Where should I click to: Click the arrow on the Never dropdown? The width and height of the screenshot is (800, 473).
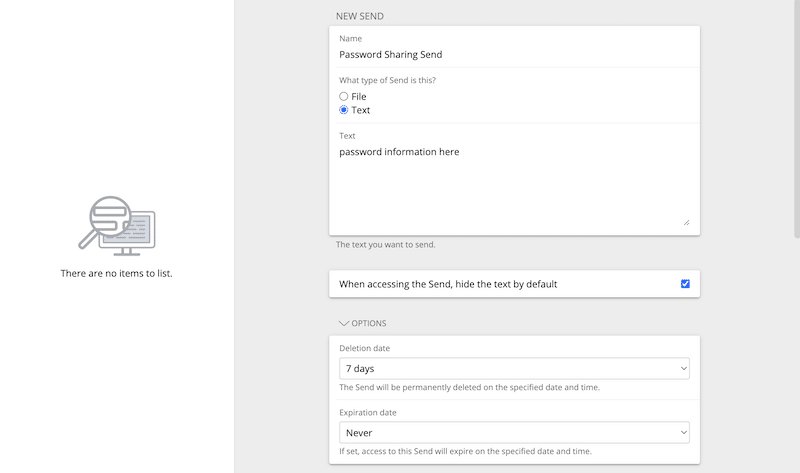pos(684,433)
